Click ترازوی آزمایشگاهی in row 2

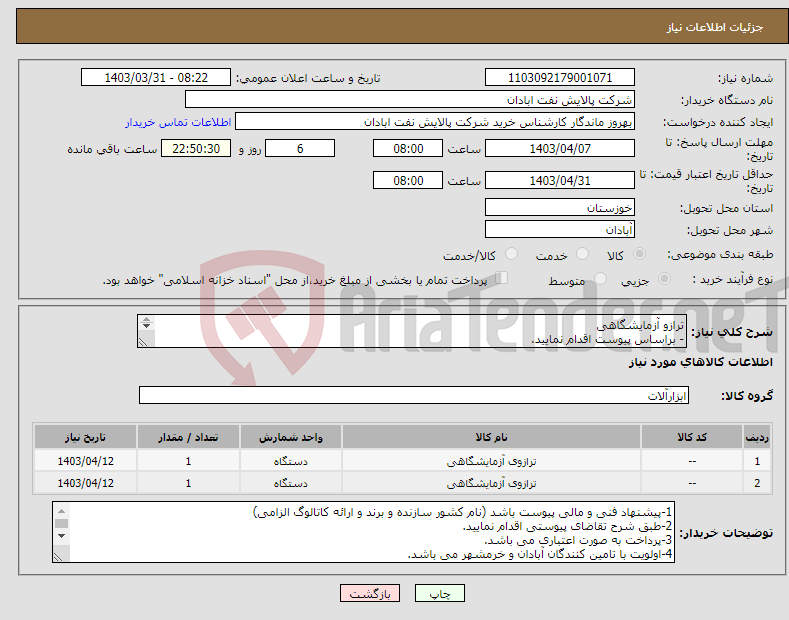click(491, 483)
